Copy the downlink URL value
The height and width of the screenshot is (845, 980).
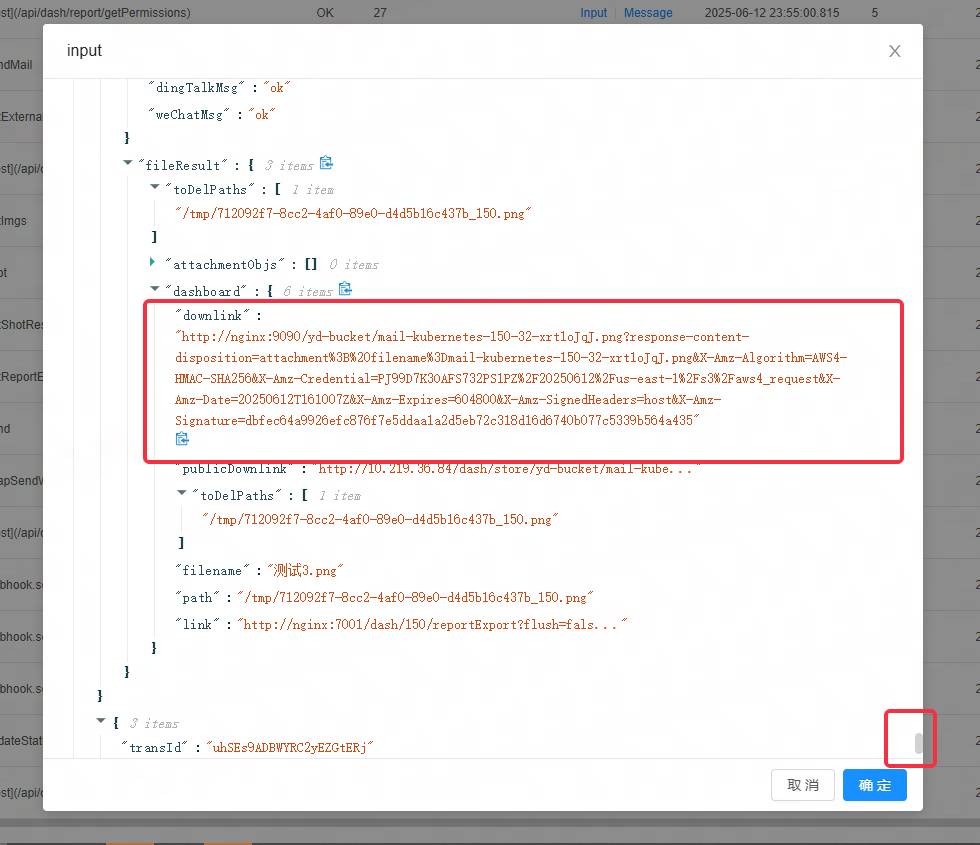coord(182,439)
